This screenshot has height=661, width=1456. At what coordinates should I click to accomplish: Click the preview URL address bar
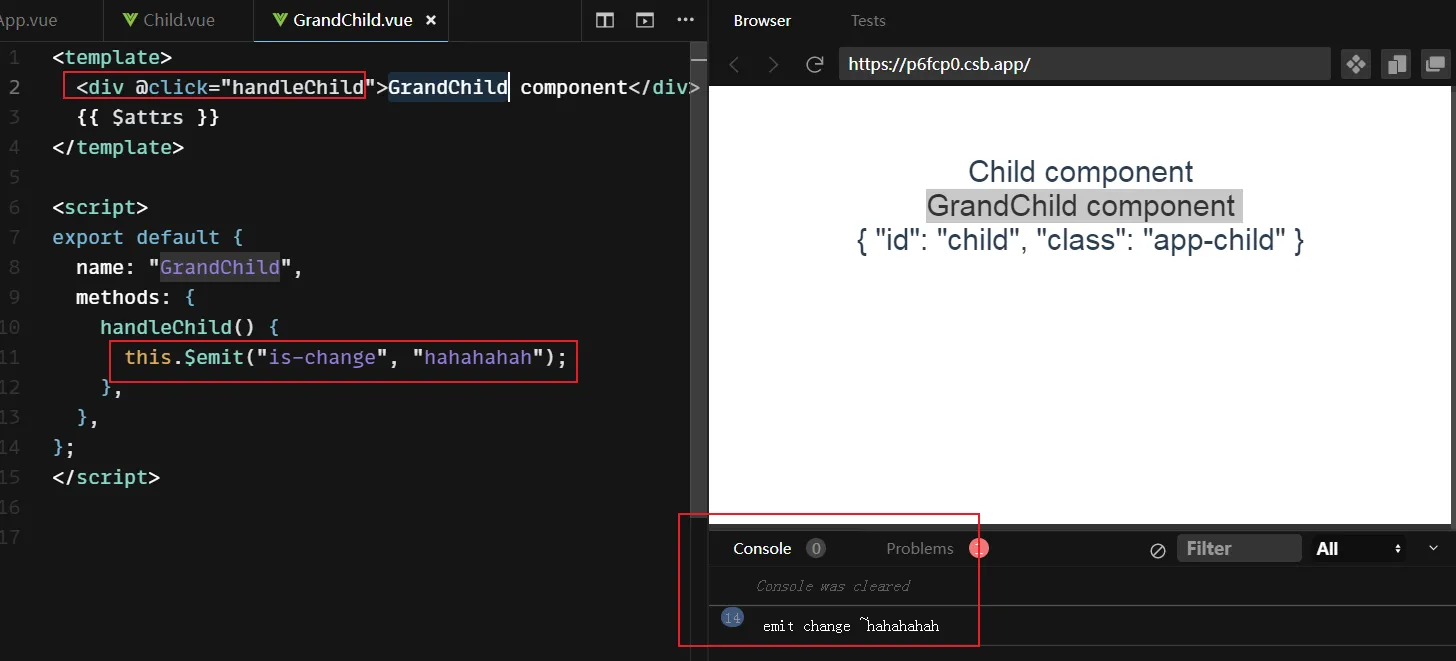click(1087, 65)
